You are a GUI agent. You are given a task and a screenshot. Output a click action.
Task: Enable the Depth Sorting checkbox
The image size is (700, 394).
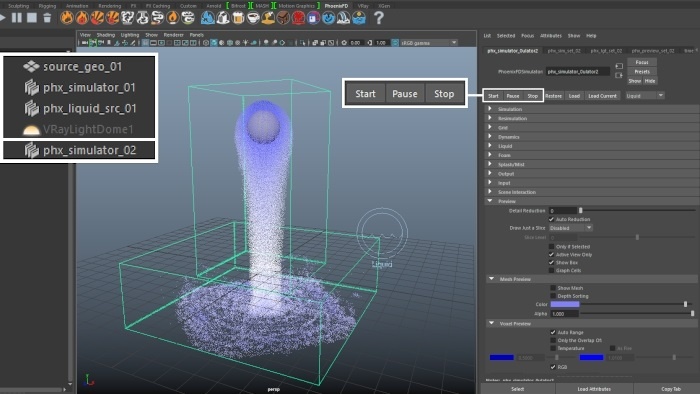[x=553, y=296]
